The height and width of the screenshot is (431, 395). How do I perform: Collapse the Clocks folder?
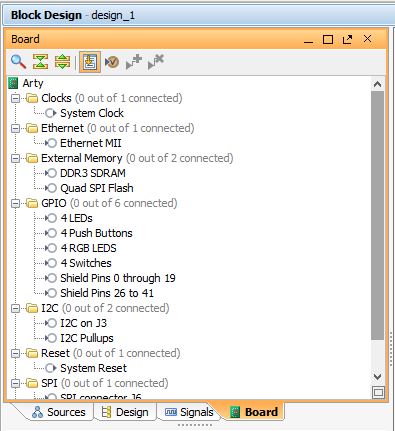[15, 98]
